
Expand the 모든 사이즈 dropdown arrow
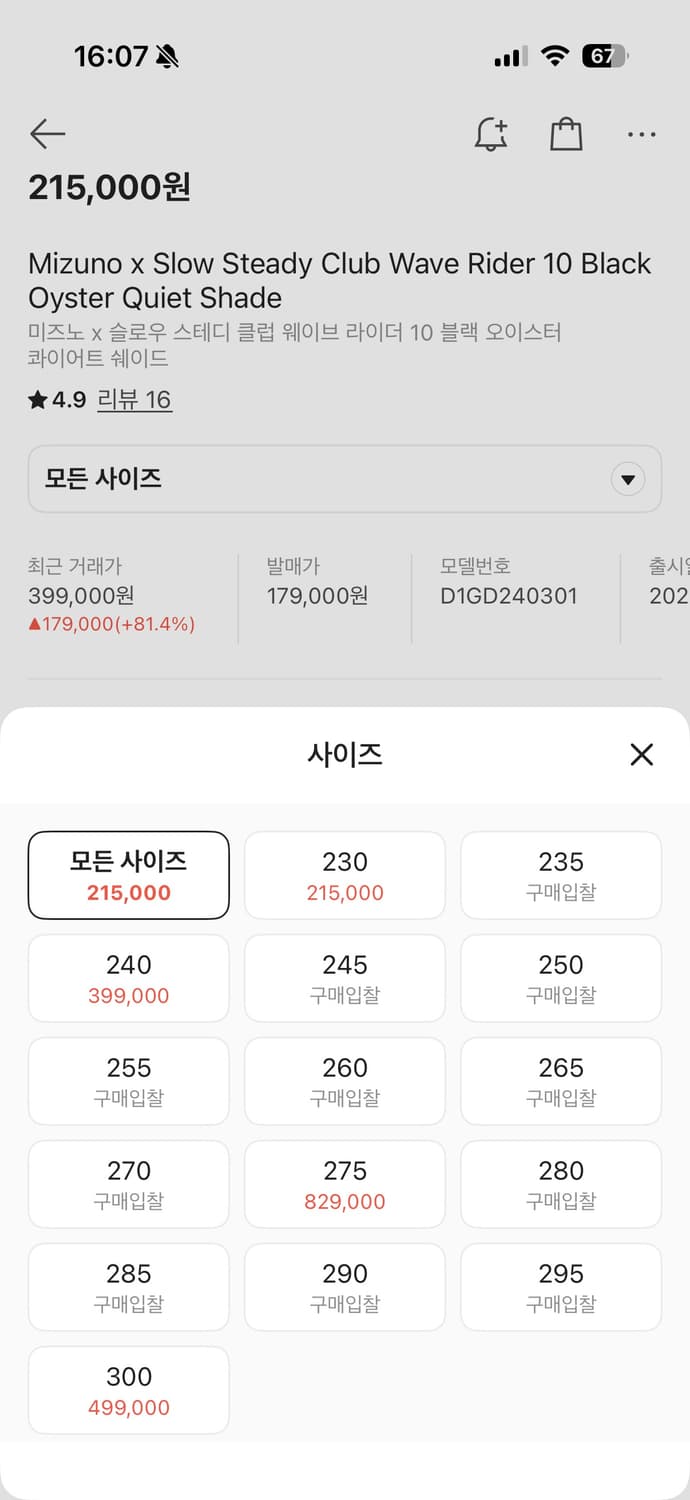pyautogui.click(x=627, y=479)
